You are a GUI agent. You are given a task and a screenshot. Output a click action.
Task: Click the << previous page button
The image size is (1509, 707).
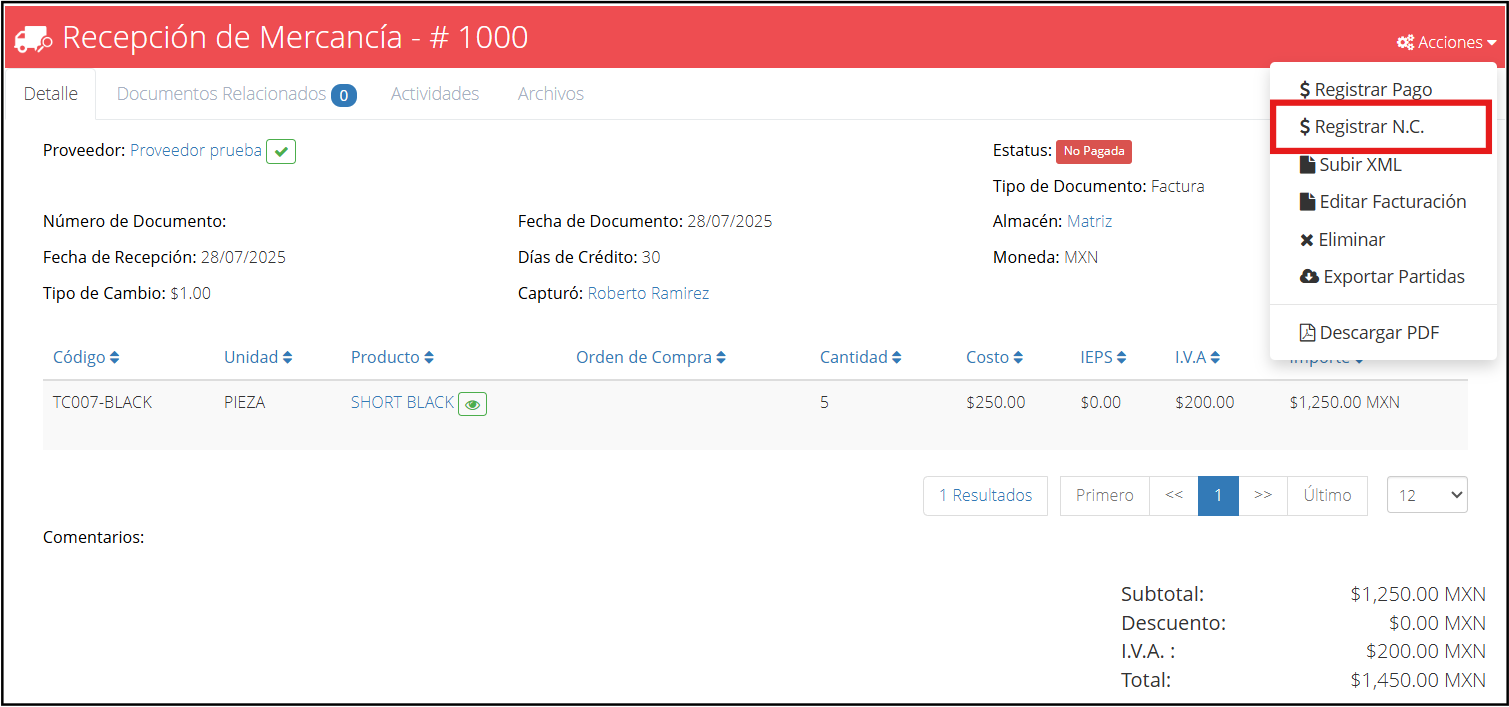pos(1174,495)
